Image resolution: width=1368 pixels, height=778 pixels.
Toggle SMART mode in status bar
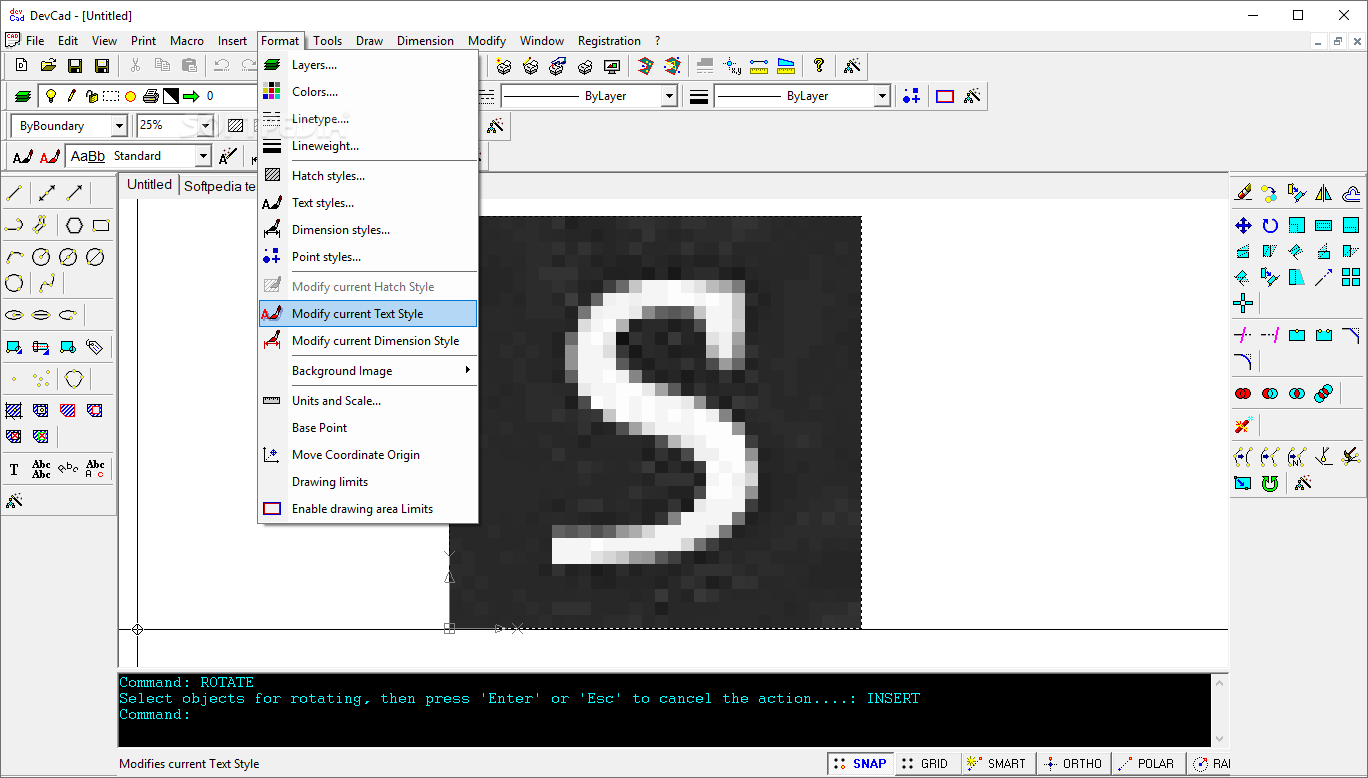(x=997, y=763)
